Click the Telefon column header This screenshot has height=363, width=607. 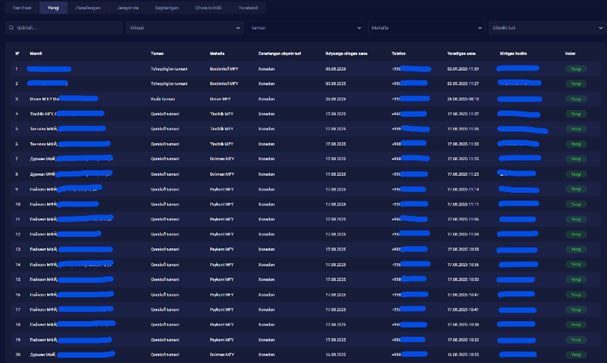pyautogui.click(x=398, y=53)
